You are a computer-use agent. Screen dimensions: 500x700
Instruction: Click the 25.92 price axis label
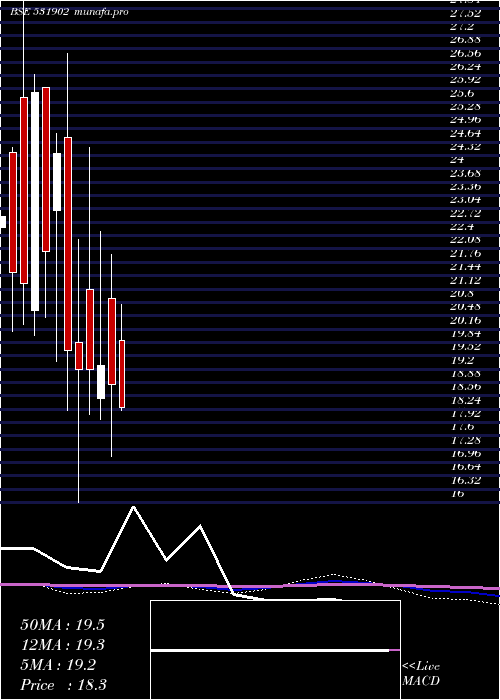(x=466, y=80)
